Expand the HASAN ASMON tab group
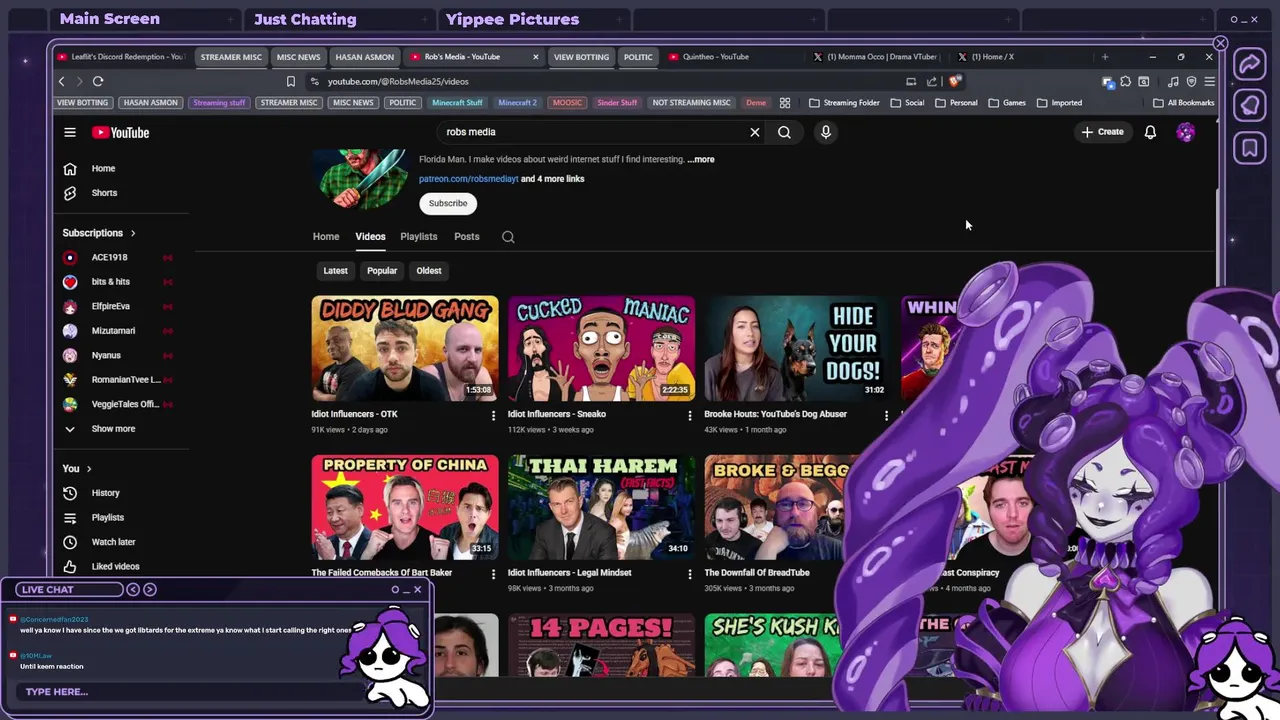Screen dimensions: 1280x720 [364, 57]
